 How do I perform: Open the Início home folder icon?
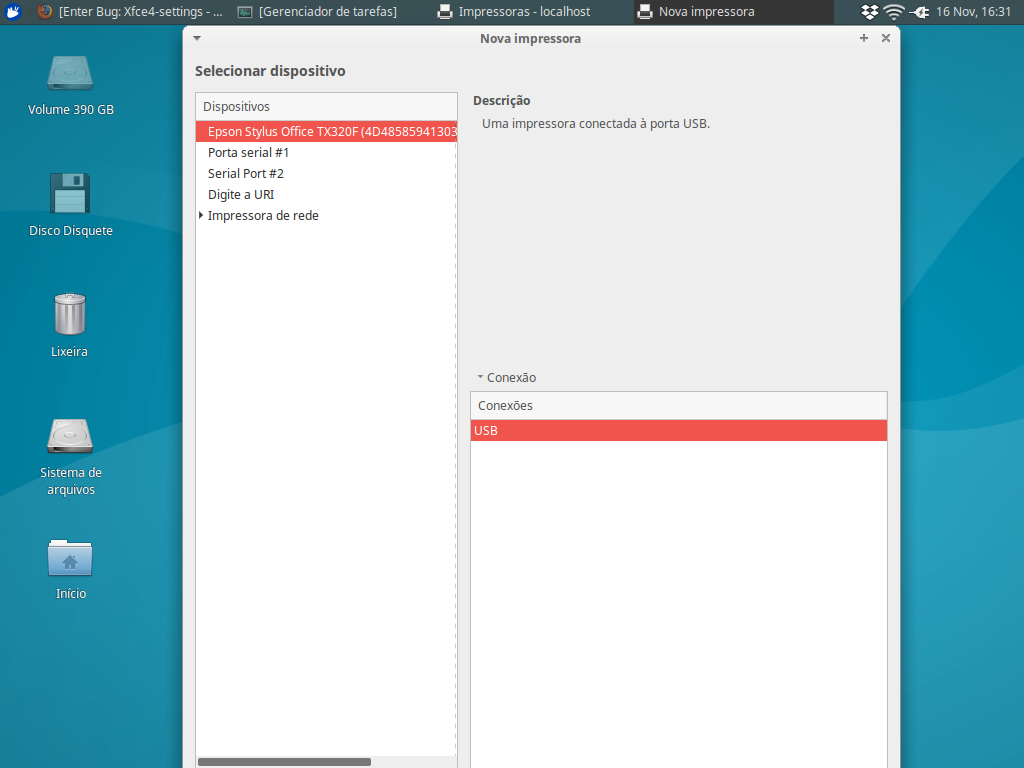[x=70, y=558]
